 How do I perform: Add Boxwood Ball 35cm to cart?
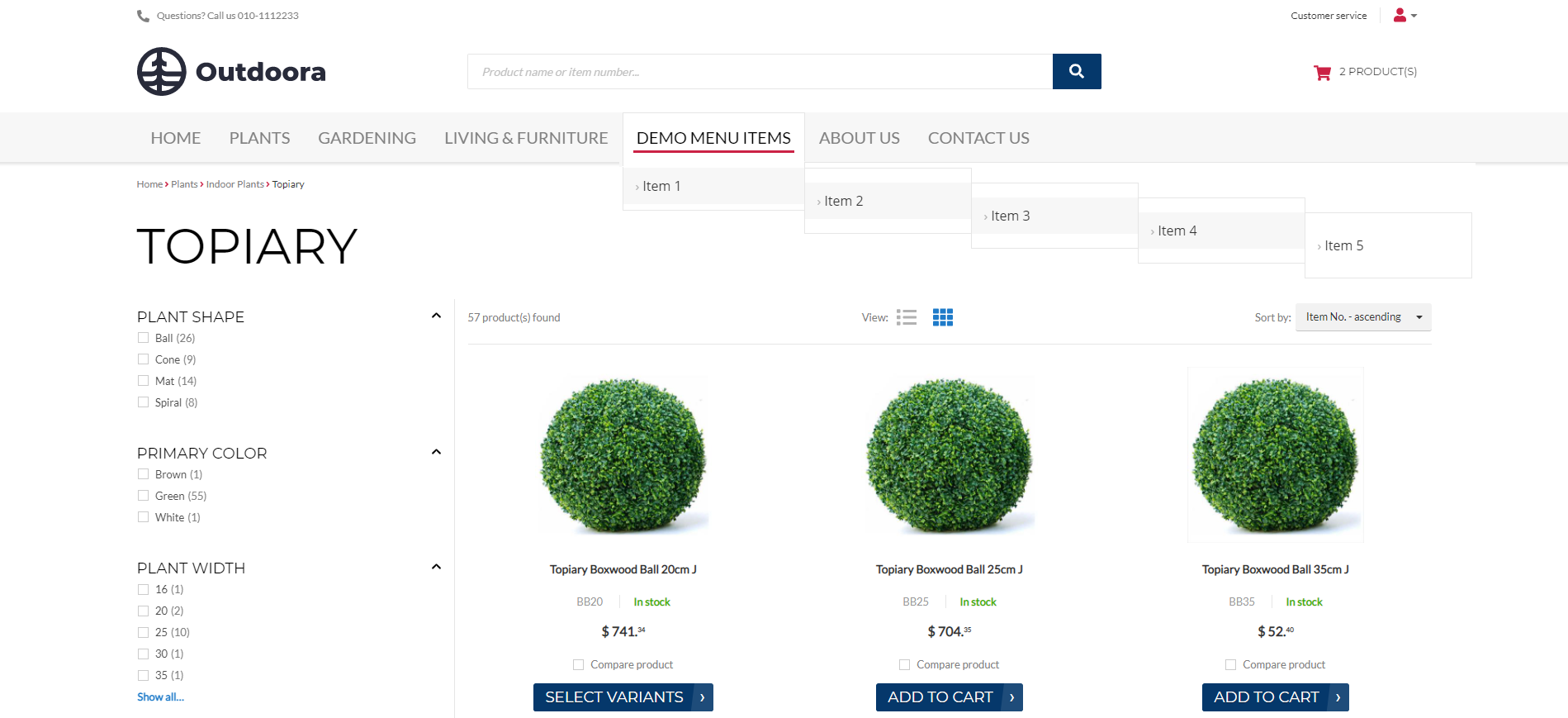pos(1276,697)
